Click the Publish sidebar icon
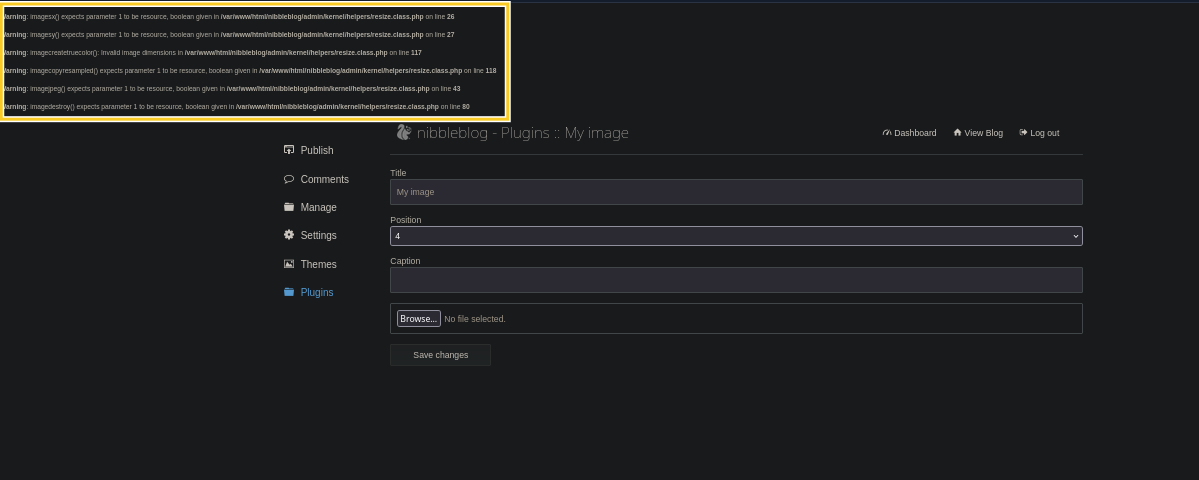This screenshot has height=480, width=1199. [289, 150]
